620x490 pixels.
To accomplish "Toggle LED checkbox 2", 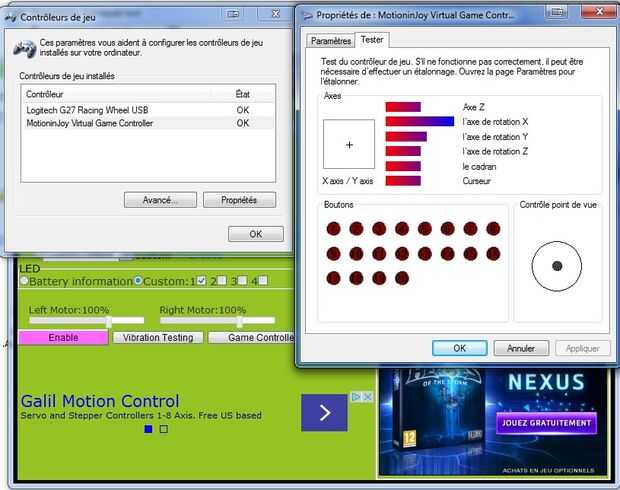I will click(222, 281).
